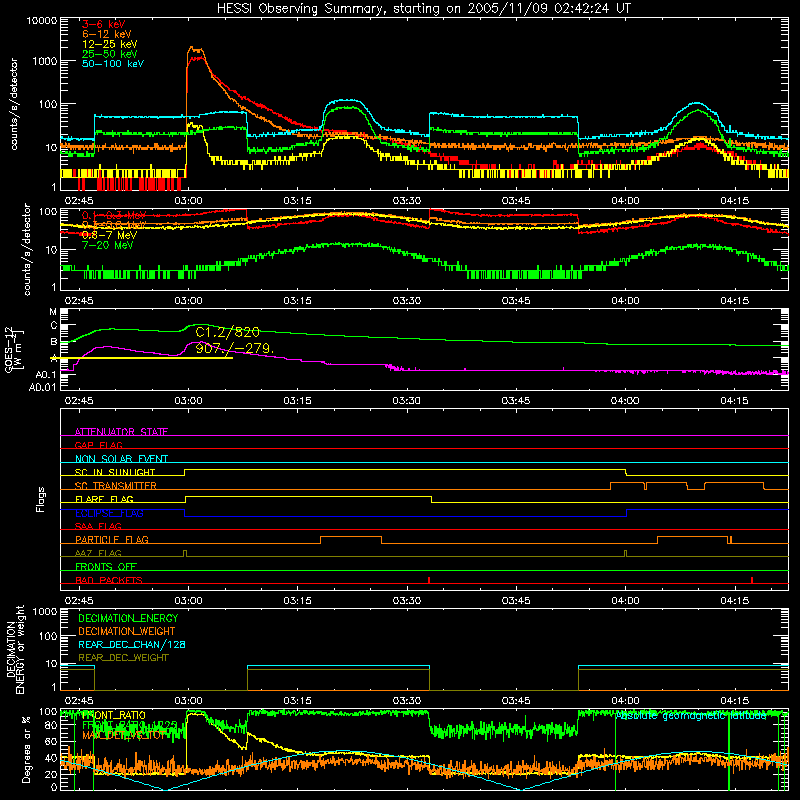Click the GOES-12 axis label

[13, 349]
